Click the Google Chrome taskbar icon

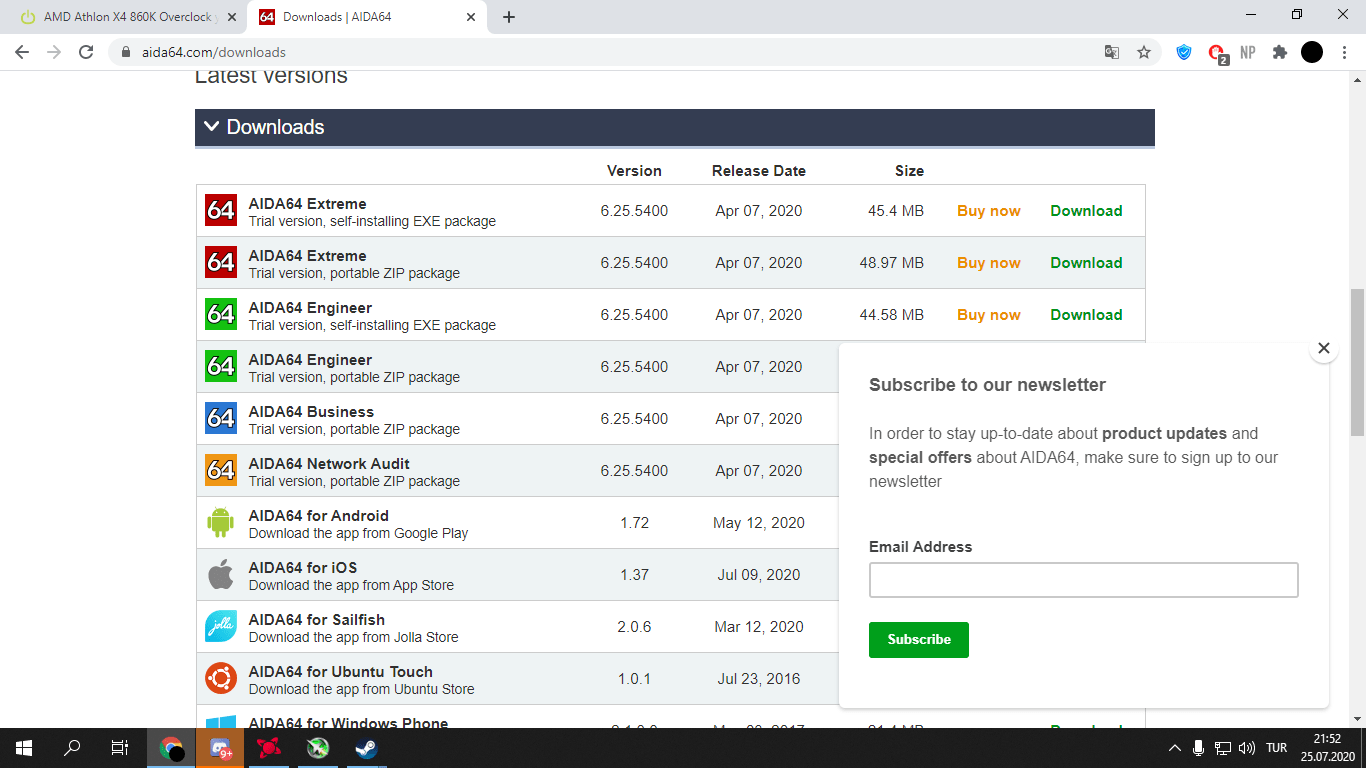point(172,748)
